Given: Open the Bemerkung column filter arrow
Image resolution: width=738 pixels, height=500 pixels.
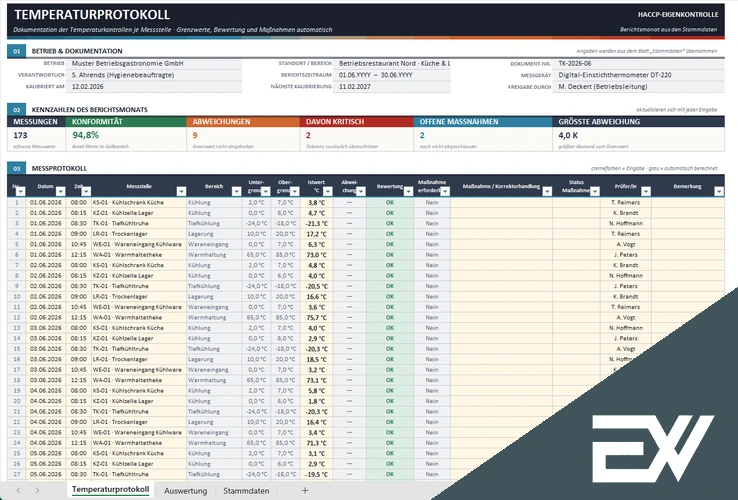Looking at the screenshot, I should click(x=719, y=191).
